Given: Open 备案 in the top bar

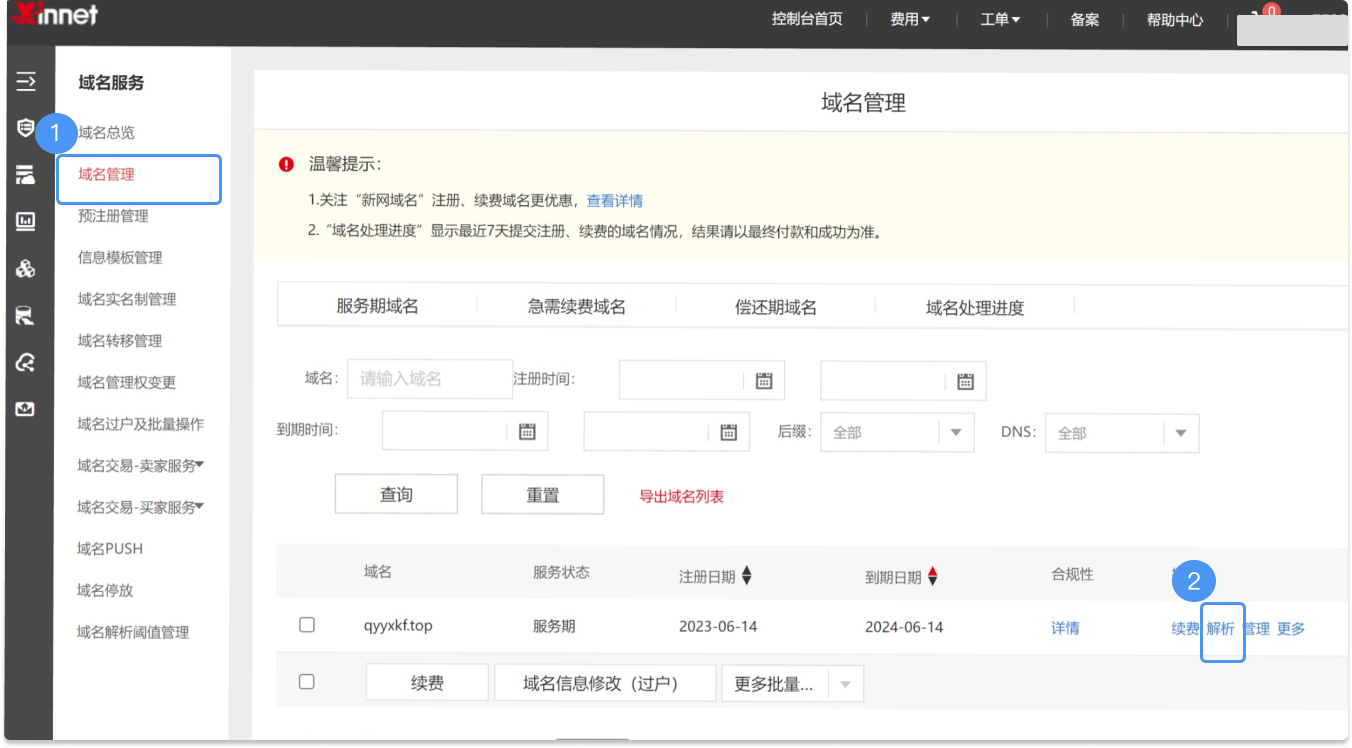Looking at the screenshot, I should point(1085,19).
